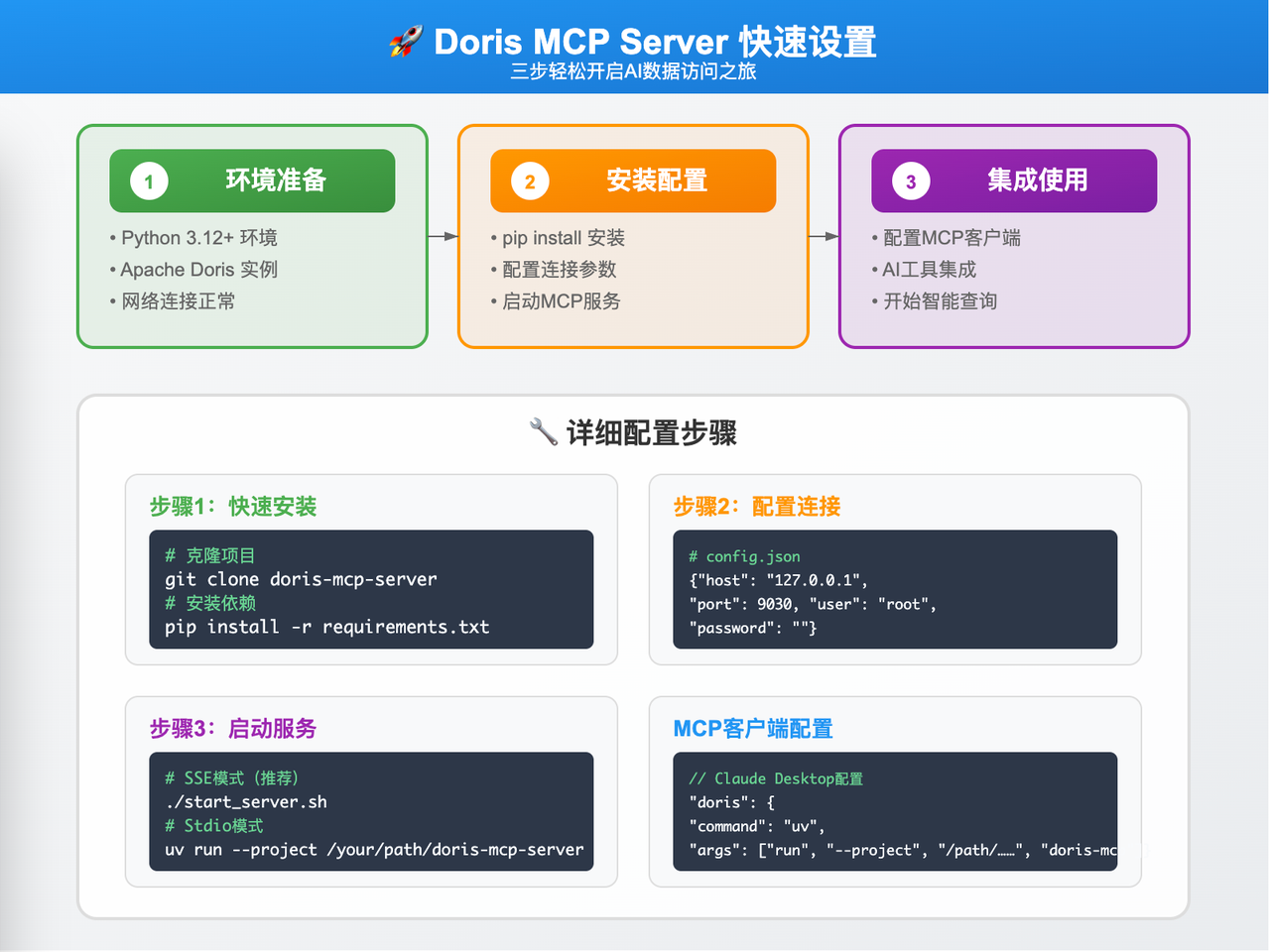Click the green 环境准备 header banner
The width and height of the screenshot is (1270, 952).
click(253, 180)
